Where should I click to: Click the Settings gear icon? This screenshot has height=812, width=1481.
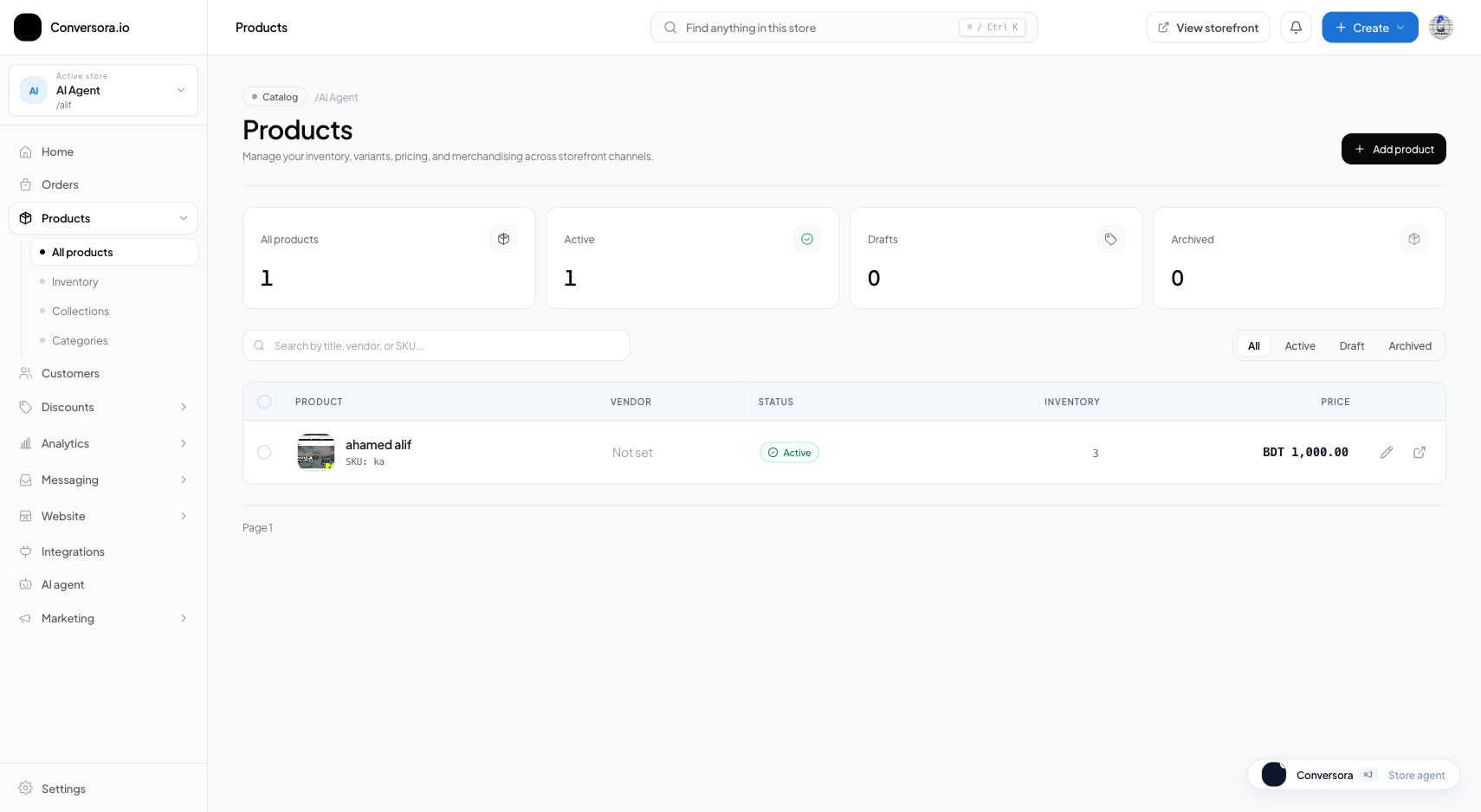click(26, 789)
